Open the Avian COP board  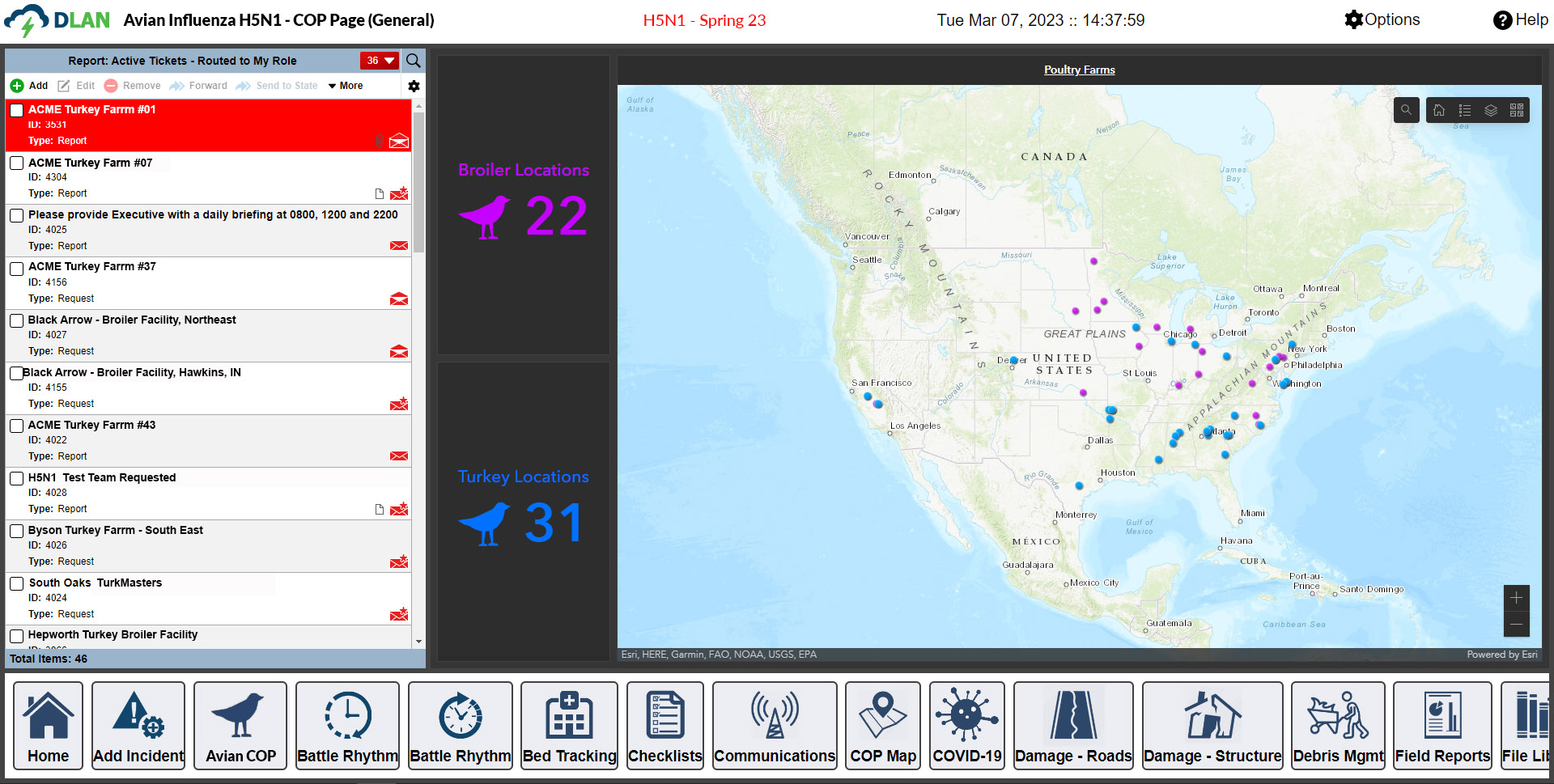coord(240,726)
